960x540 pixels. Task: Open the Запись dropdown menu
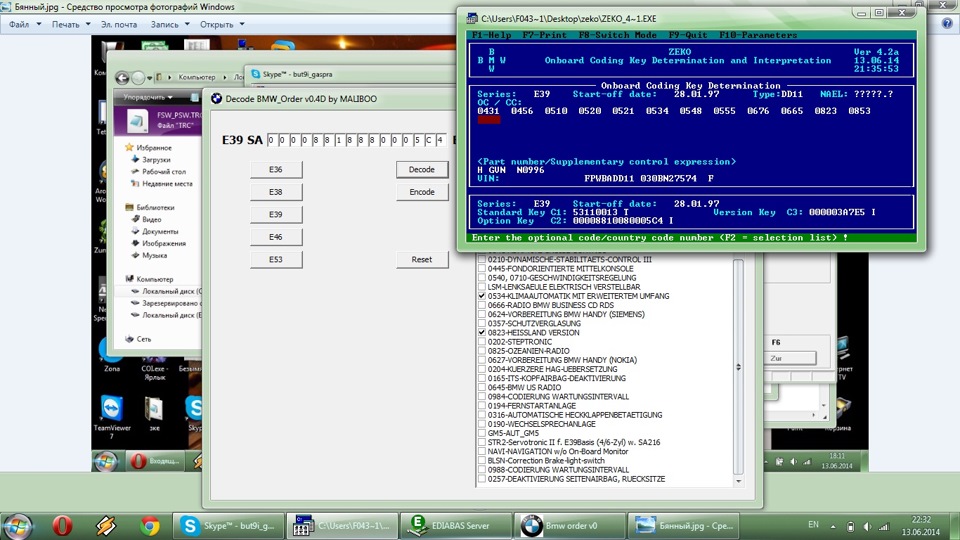click(x=170, y=24)
